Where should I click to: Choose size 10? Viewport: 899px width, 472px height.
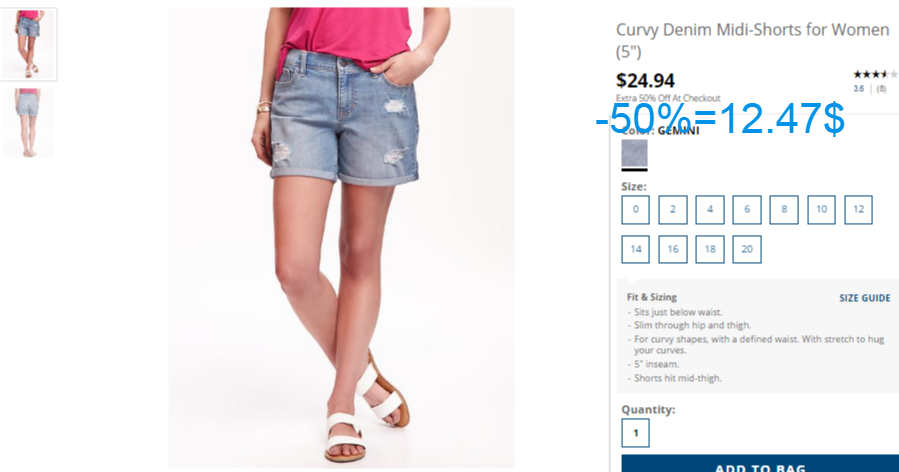click(x=821, y=210)
